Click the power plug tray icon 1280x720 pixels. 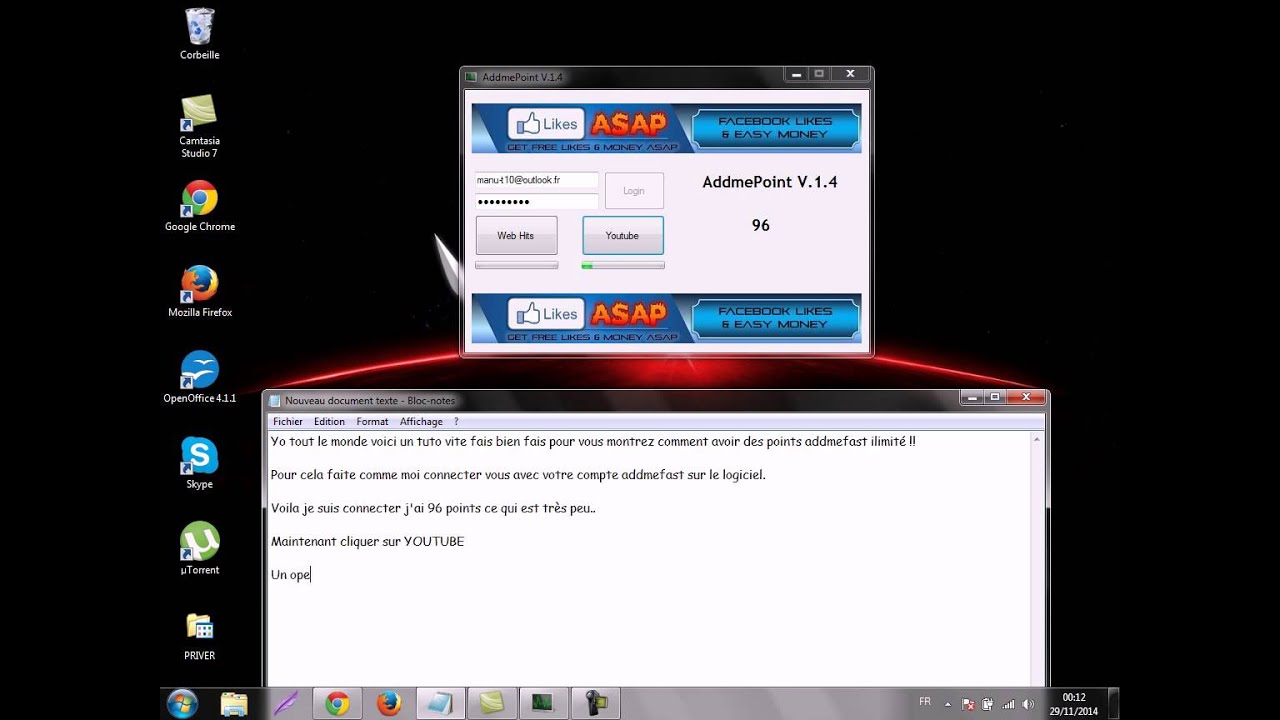(988, 704)
